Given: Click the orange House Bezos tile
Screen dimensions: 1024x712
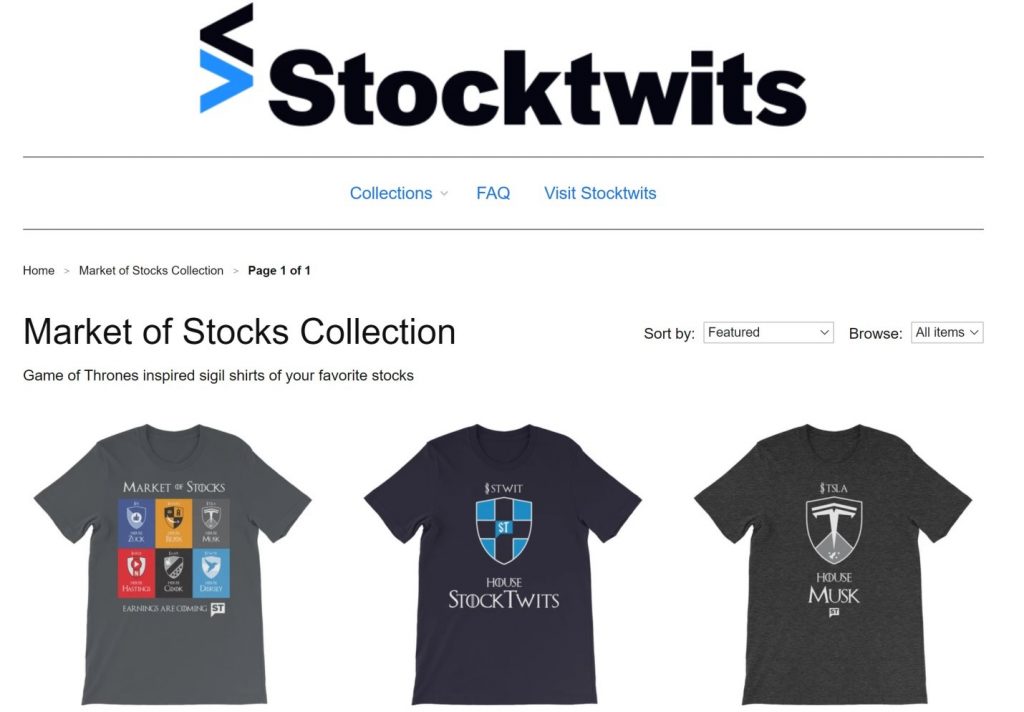Looking at the screenshot, I should (174, 523).
